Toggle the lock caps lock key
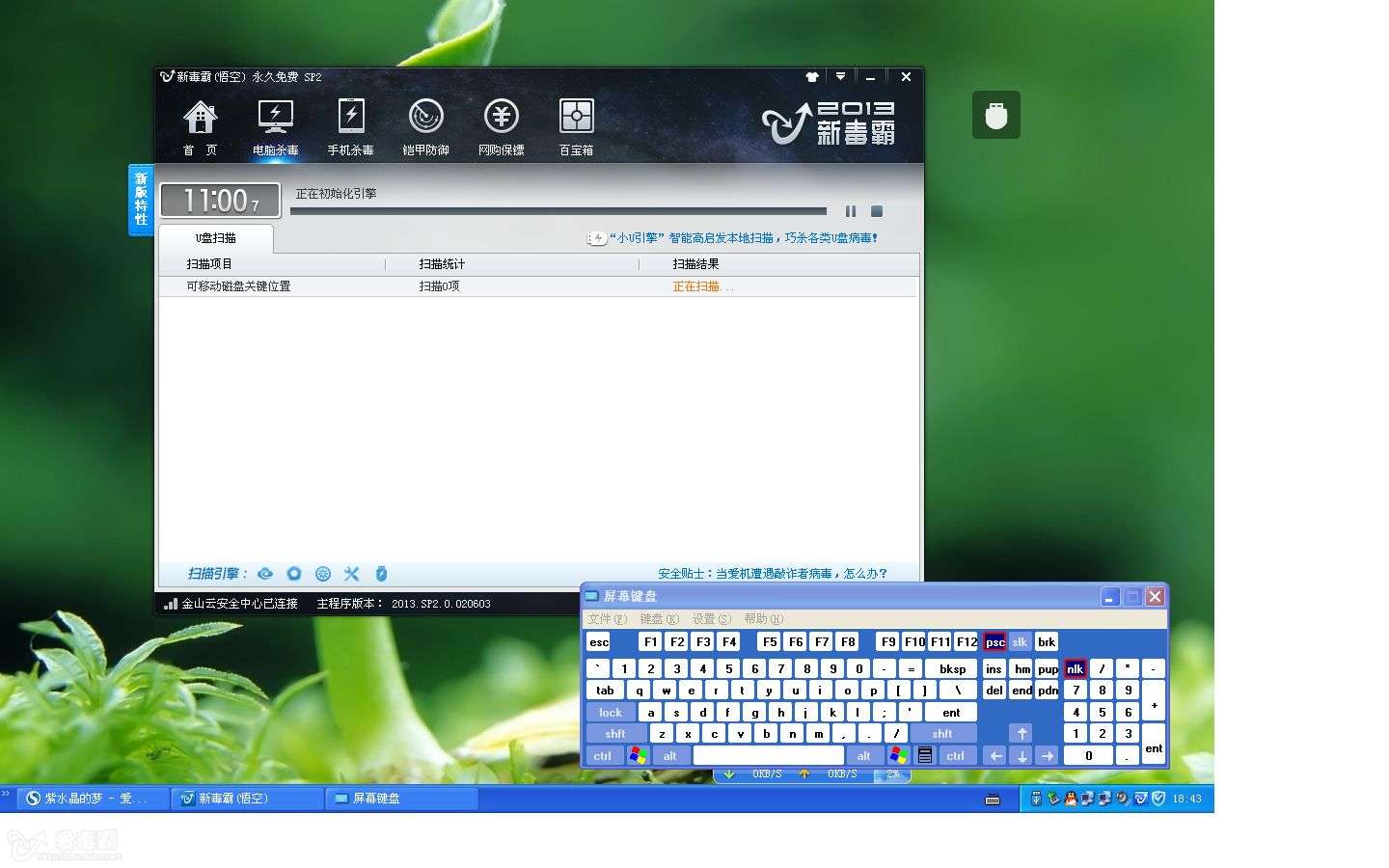1389x868 pixels. (611, 713)
